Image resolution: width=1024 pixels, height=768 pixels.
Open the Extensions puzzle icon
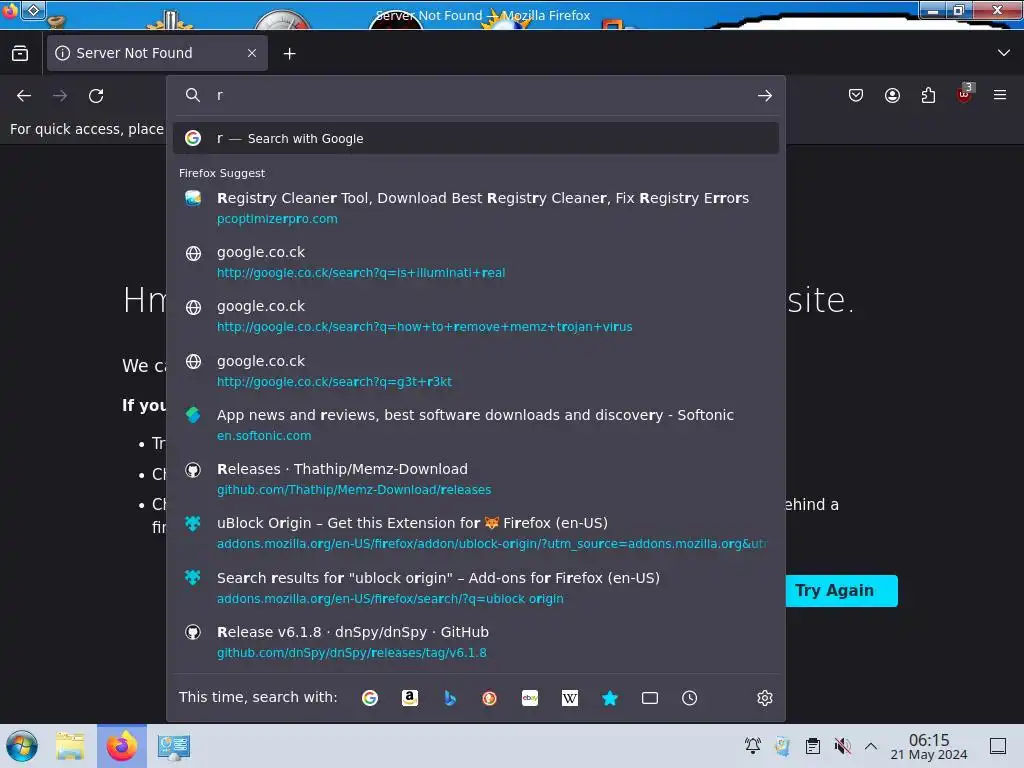(928, 95)
